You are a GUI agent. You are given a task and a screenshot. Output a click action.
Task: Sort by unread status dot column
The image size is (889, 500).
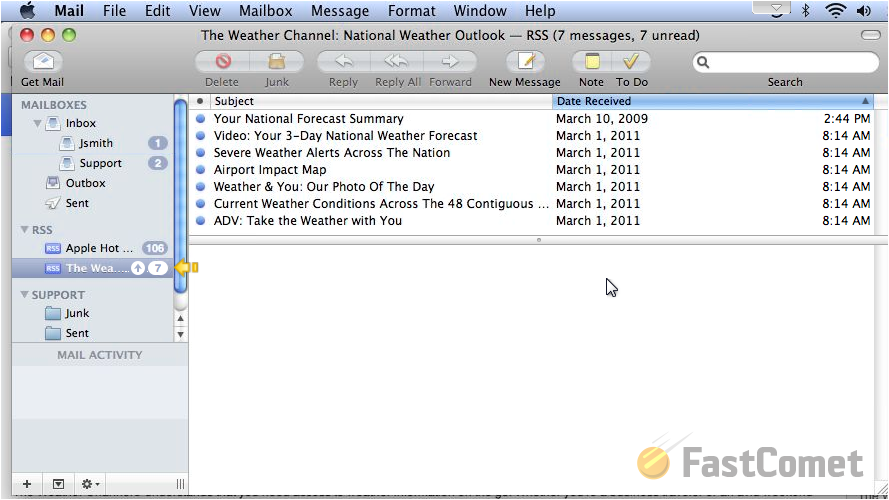point(200,101)
